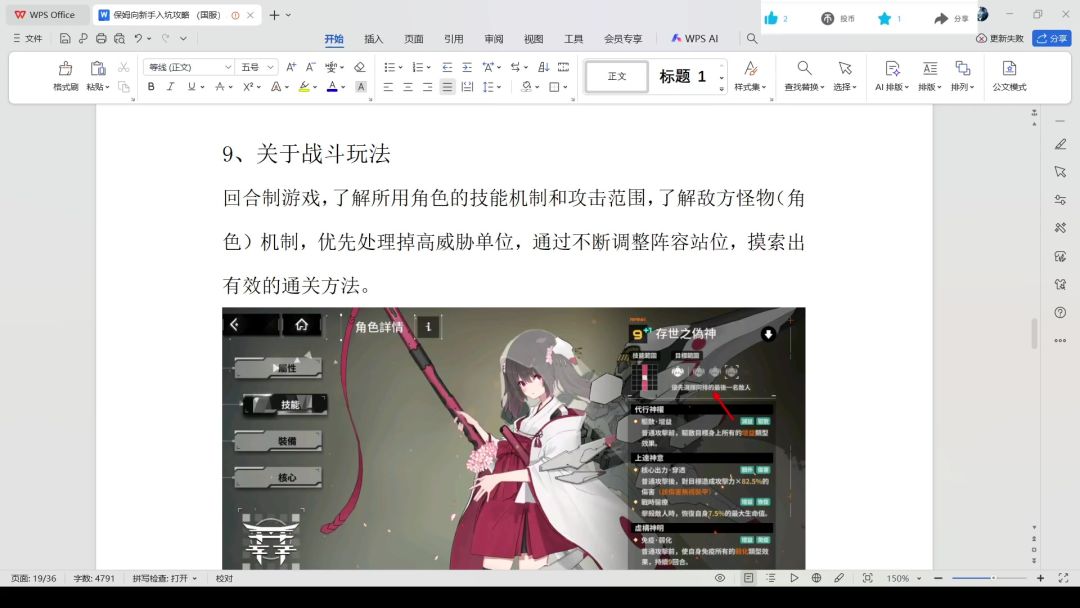1080x608 pixels.
Task: Click the game character screenshot in document
Action: coord(513,438)
